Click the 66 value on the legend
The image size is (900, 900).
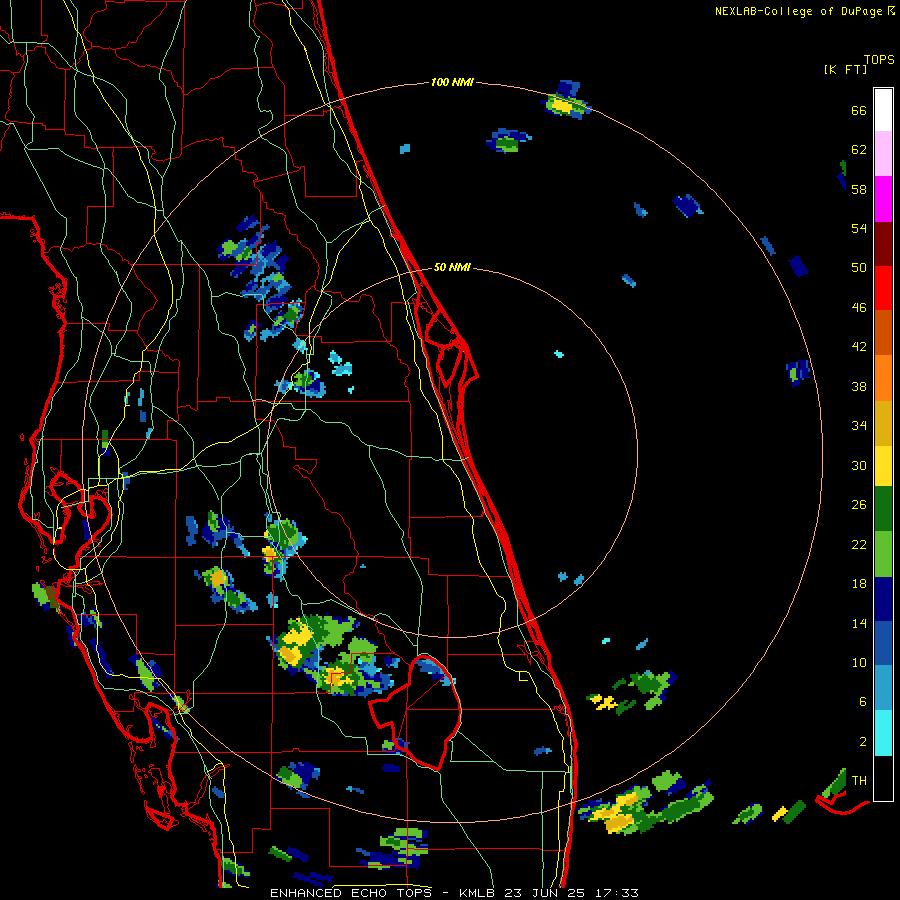pyautogui.click(x=859, y=110)
